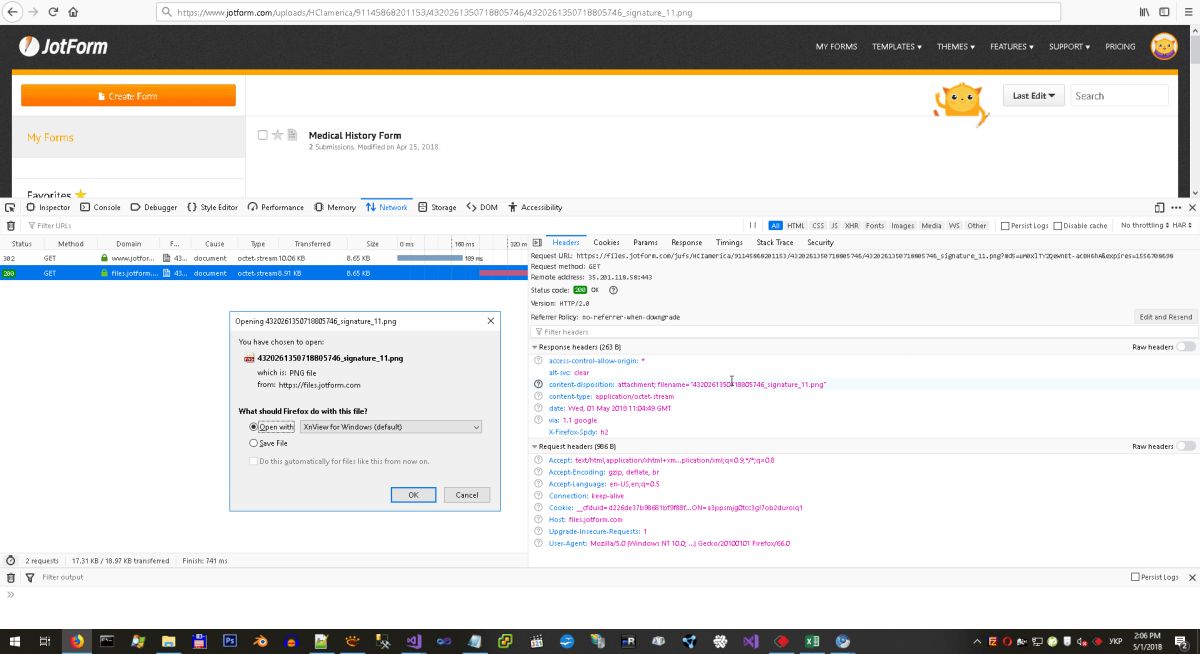
Task: Open the Accessibility panel
Action: tap(535, 207)
